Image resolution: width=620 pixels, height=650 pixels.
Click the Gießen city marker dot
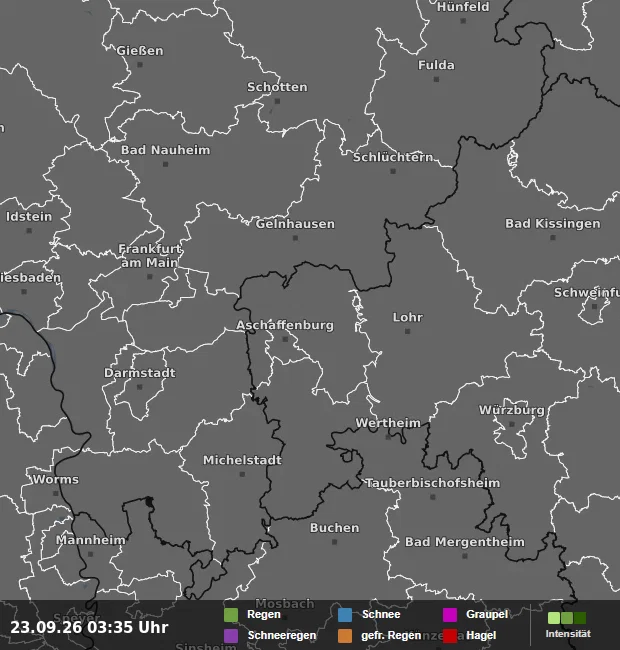pos(140,65)
